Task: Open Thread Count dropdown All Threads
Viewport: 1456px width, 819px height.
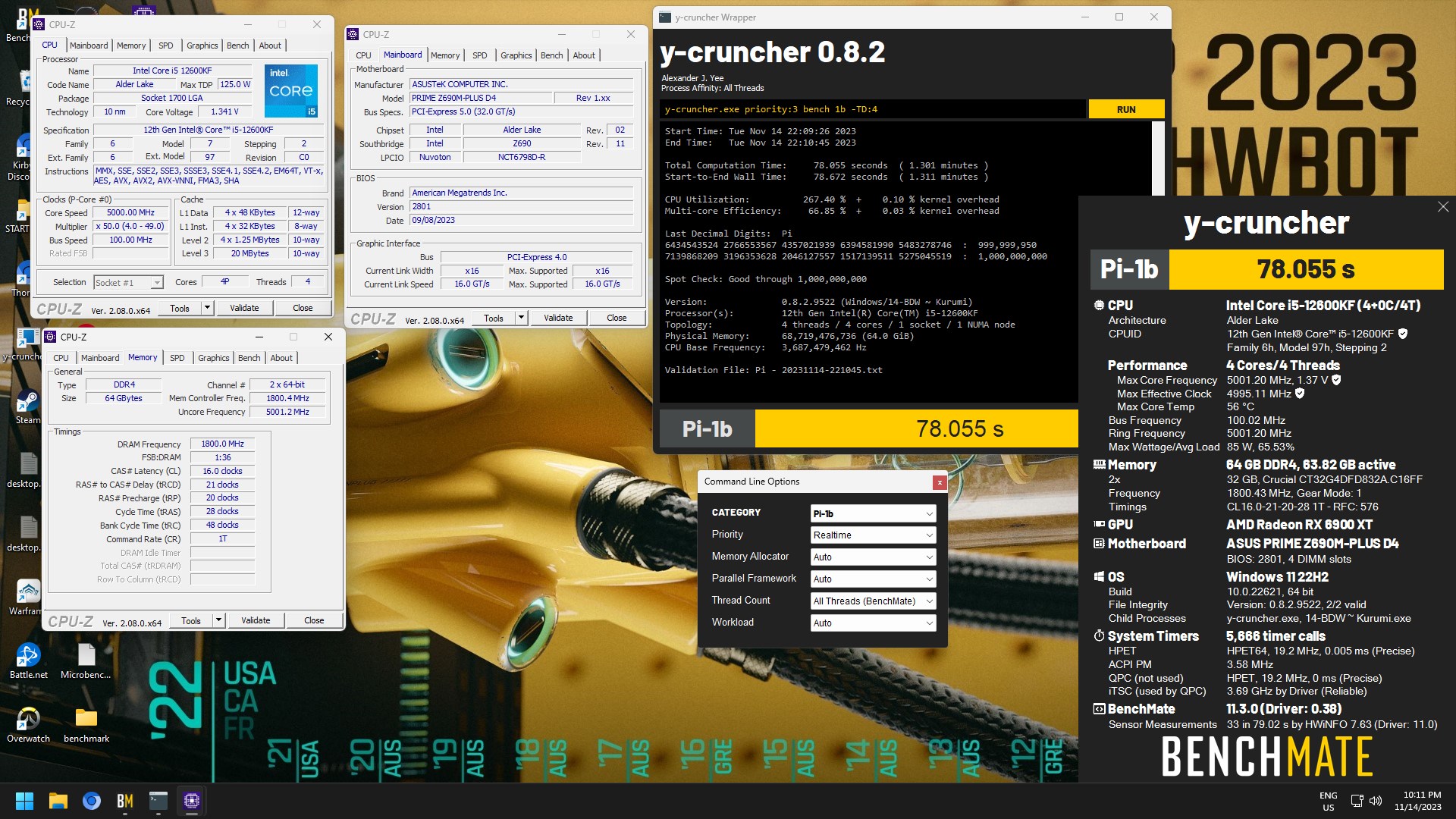Action: 873,601
